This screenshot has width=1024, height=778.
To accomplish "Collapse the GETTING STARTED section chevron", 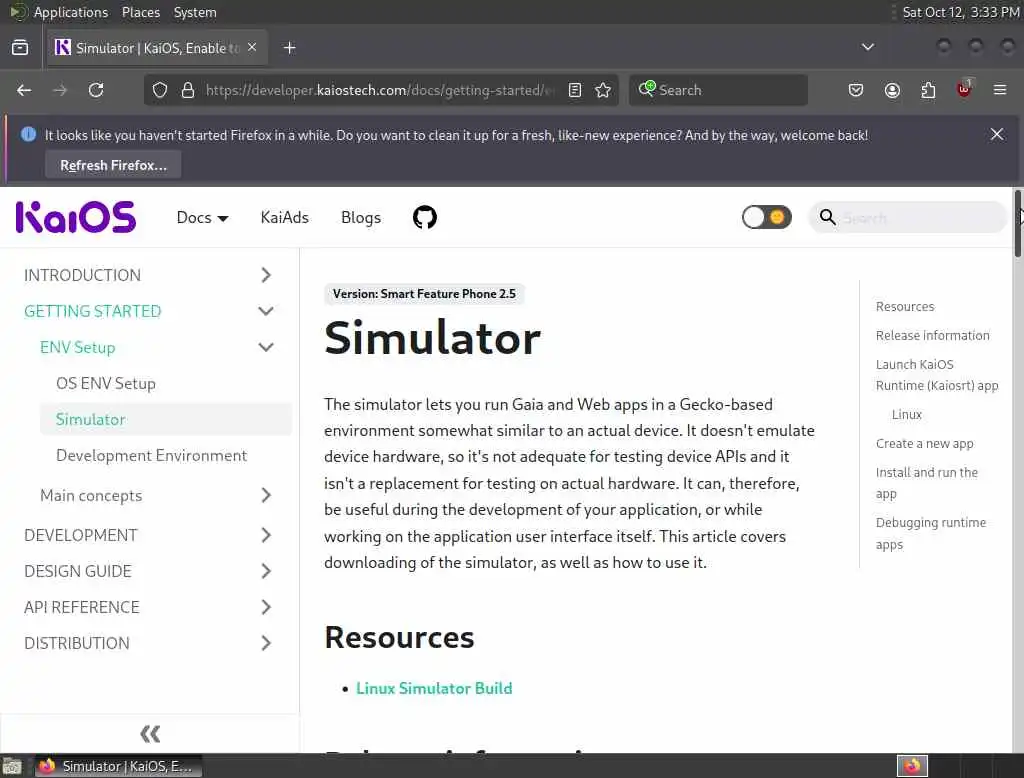I will coord(266,311).
